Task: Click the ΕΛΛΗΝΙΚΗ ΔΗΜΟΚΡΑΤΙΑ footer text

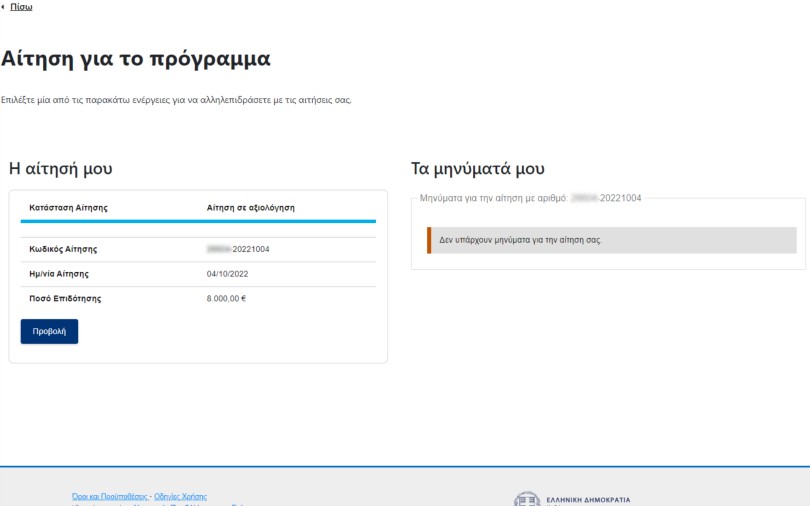Action: [588, 500]
